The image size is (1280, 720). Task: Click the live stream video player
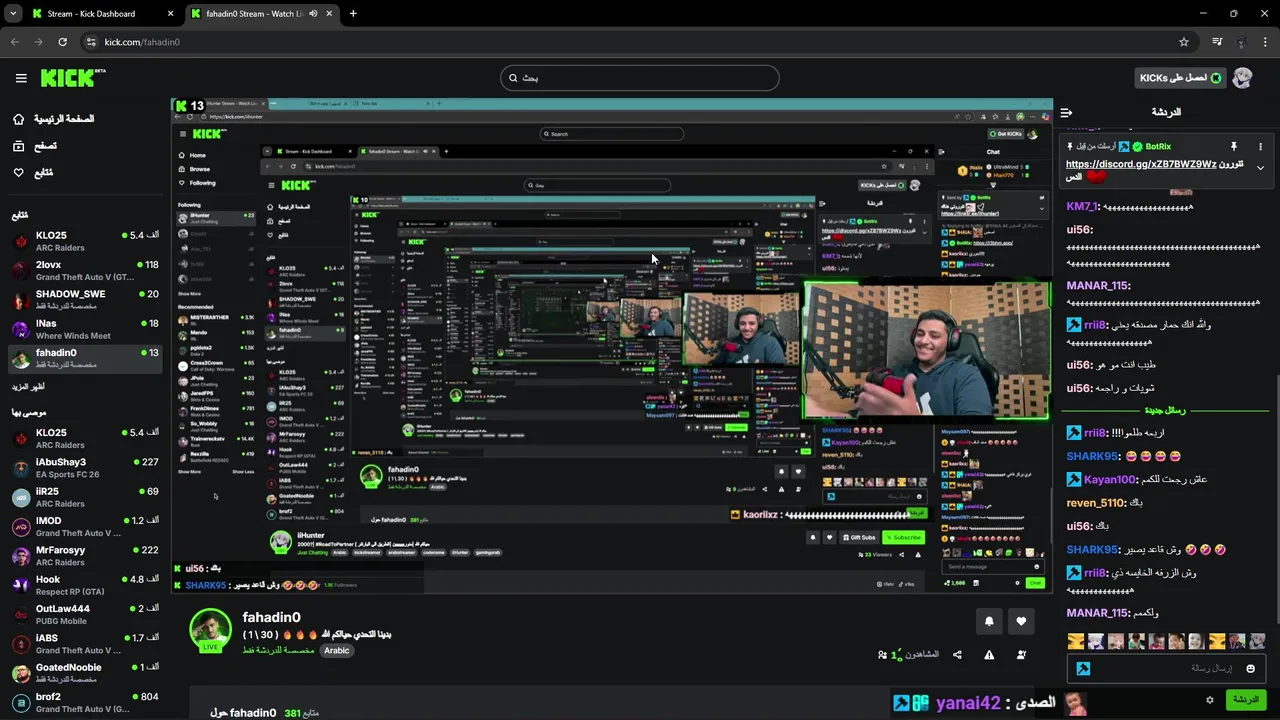click(x=612, y=346)
